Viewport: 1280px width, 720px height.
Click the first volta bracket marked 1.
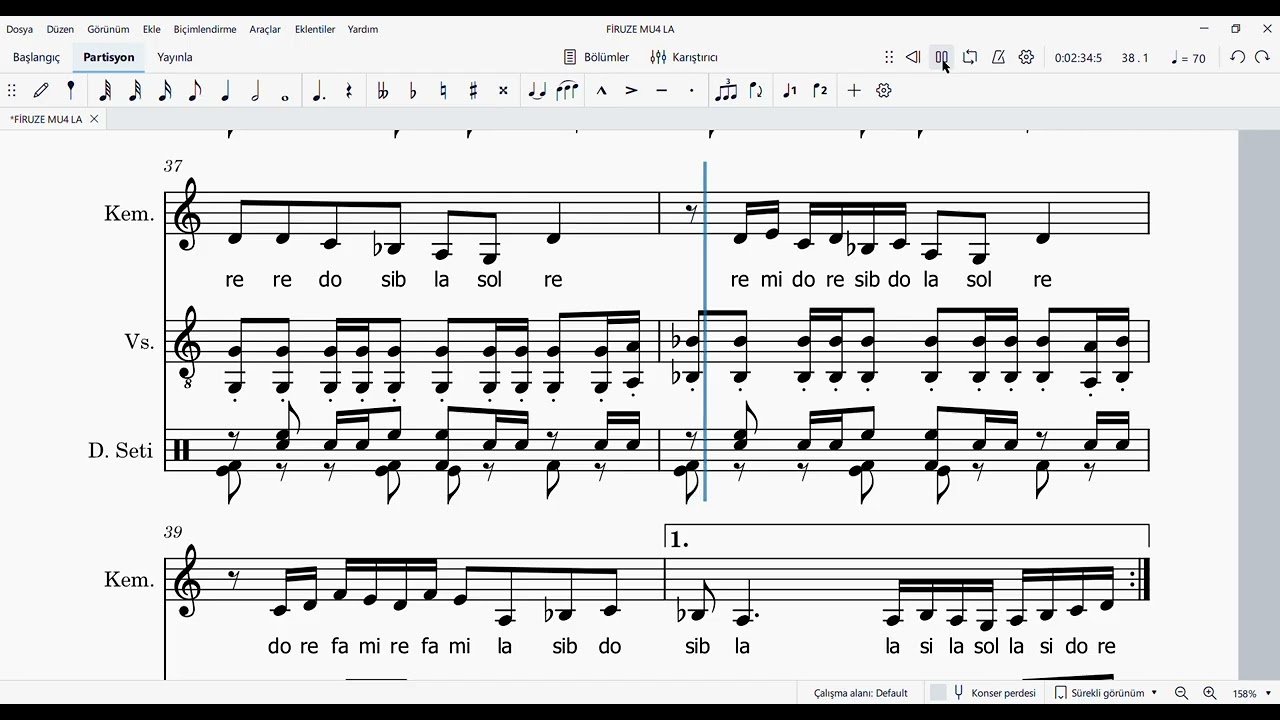907,537
